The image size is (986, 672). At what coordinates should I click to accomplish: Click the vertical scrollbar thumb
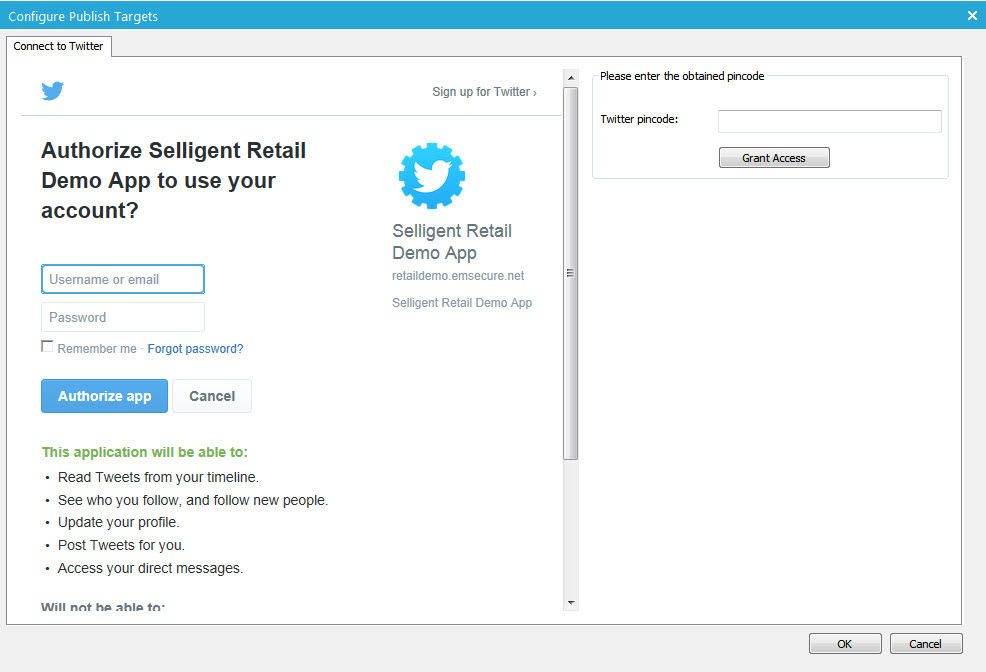pos(571,273)
